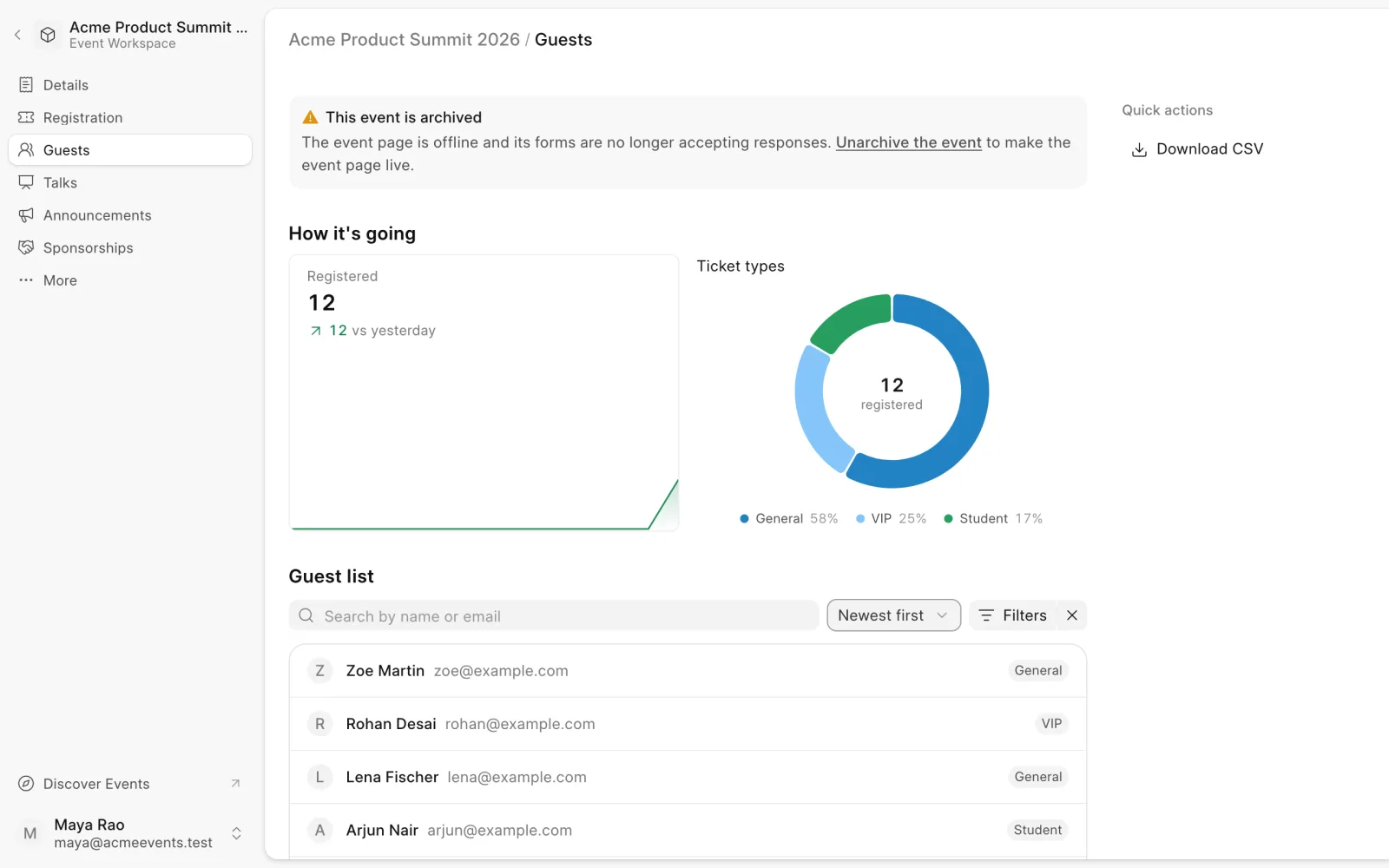Click the 12 vs yesterday trend indicator
Image resolution: width=1389 pixels, height=868 pixels.
(x=372, y=331)
